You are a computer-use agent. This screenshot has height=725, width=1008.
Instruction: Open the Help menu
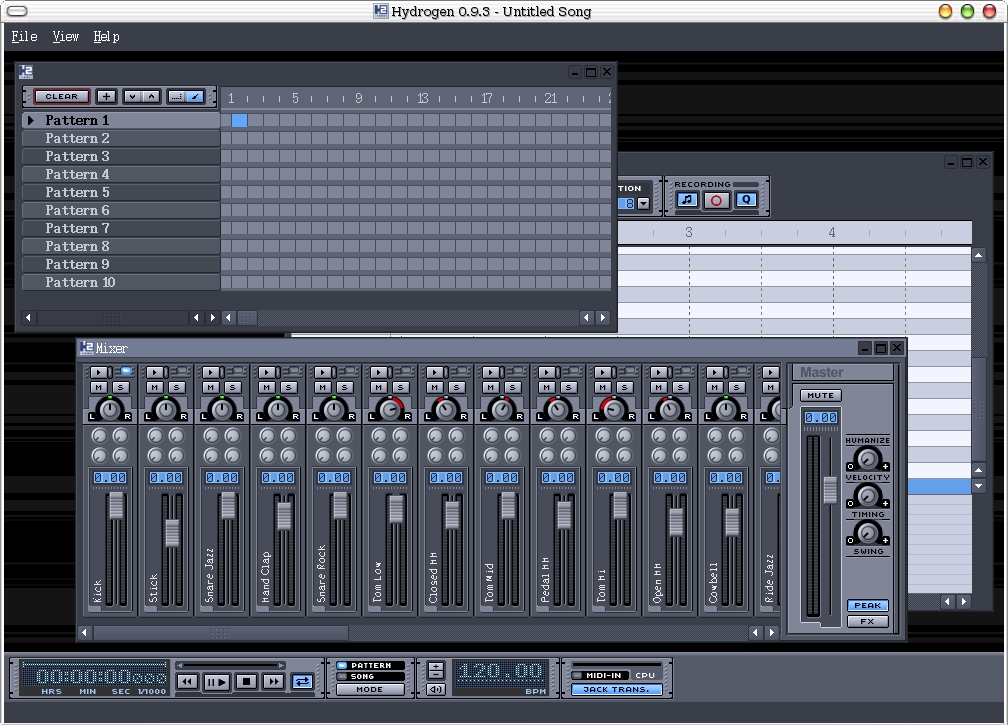click(106, 37)
